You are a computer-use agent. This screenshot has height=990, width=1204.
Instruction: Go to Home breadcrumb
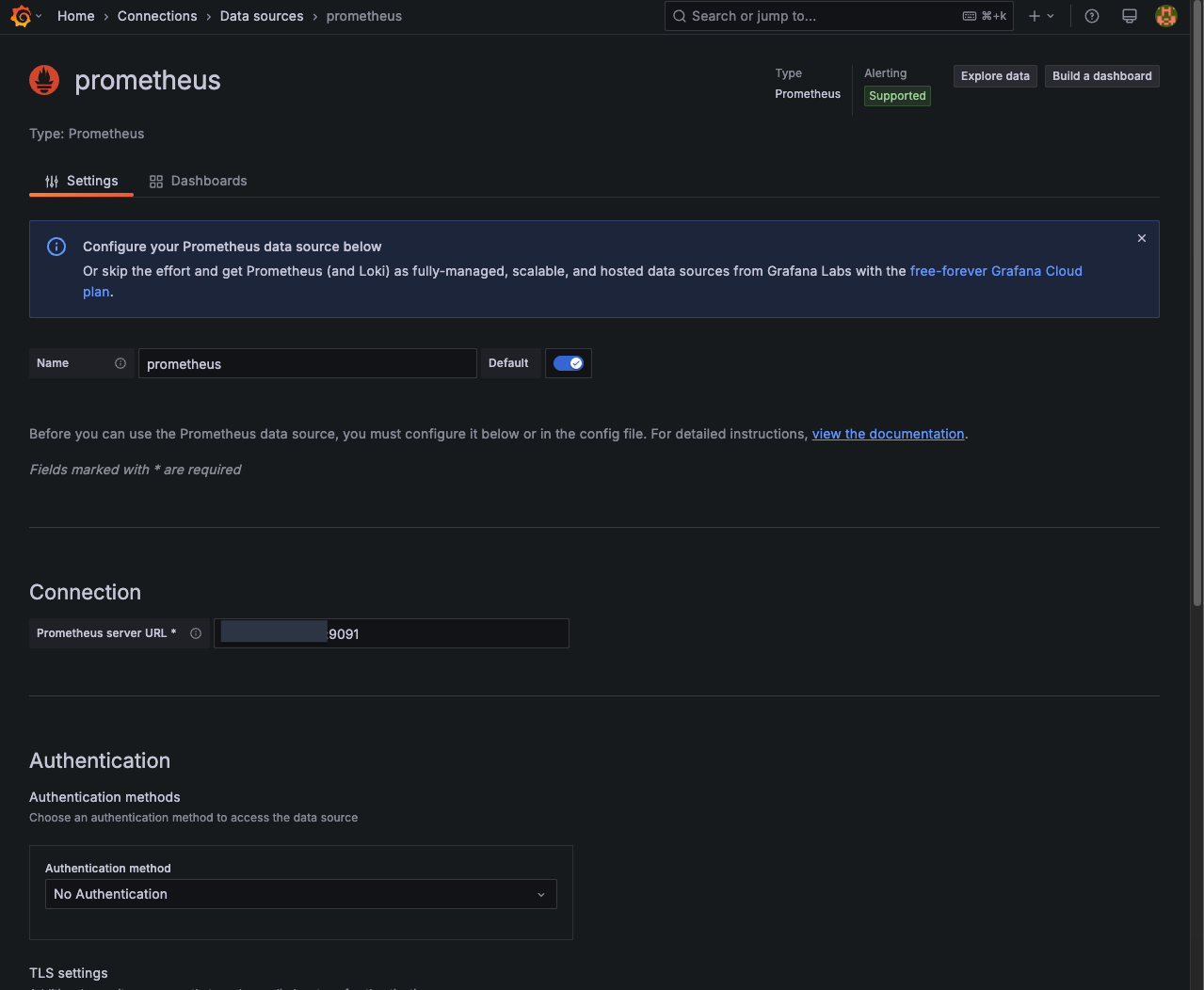(75, 16)
